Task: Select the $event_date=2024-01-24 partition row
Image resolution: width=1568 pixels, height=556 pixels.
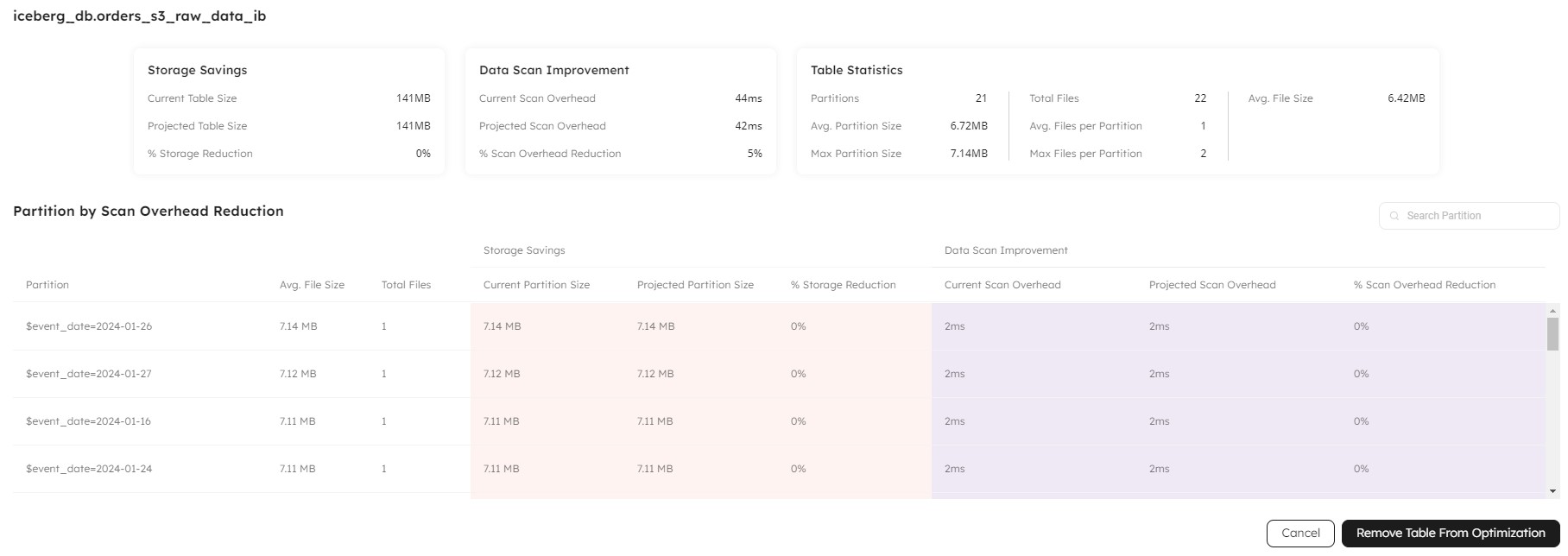Action: click(89, 469)
